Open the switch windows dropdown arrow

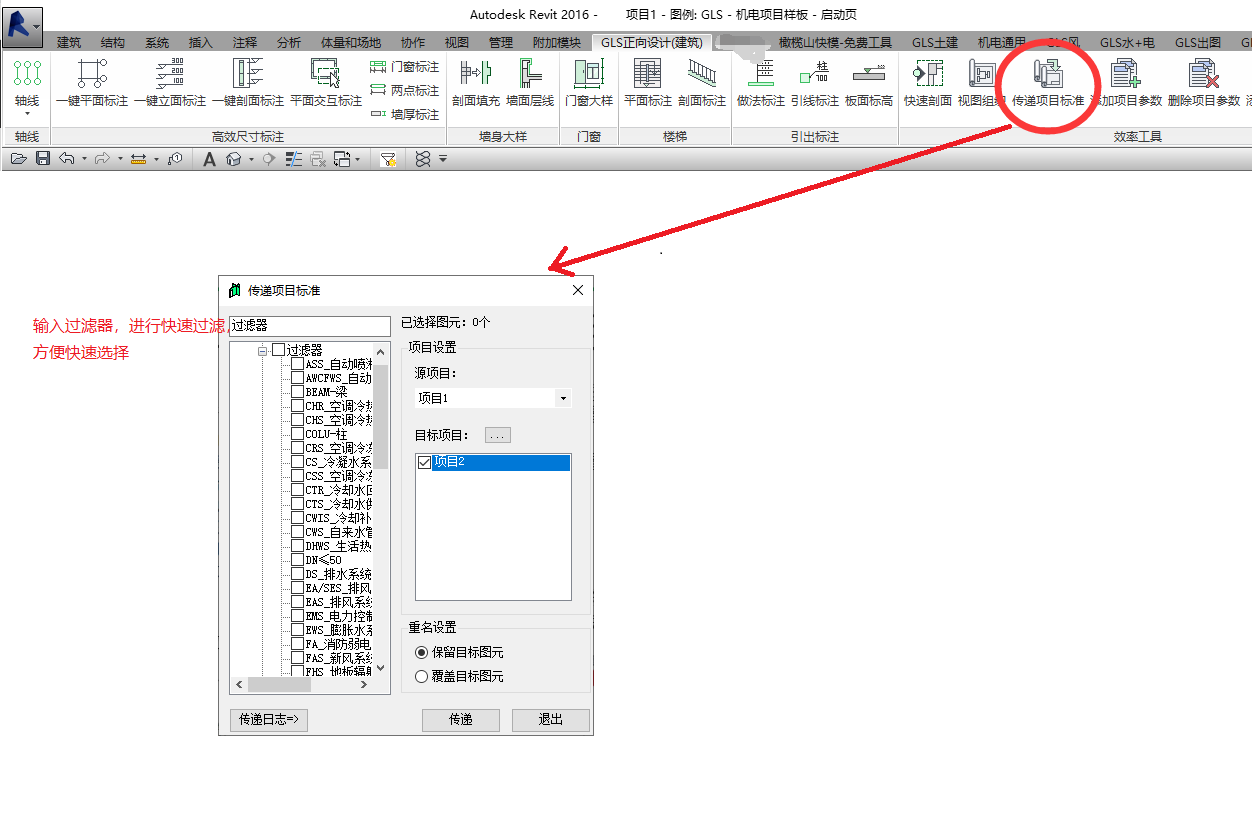coord(359,159)
